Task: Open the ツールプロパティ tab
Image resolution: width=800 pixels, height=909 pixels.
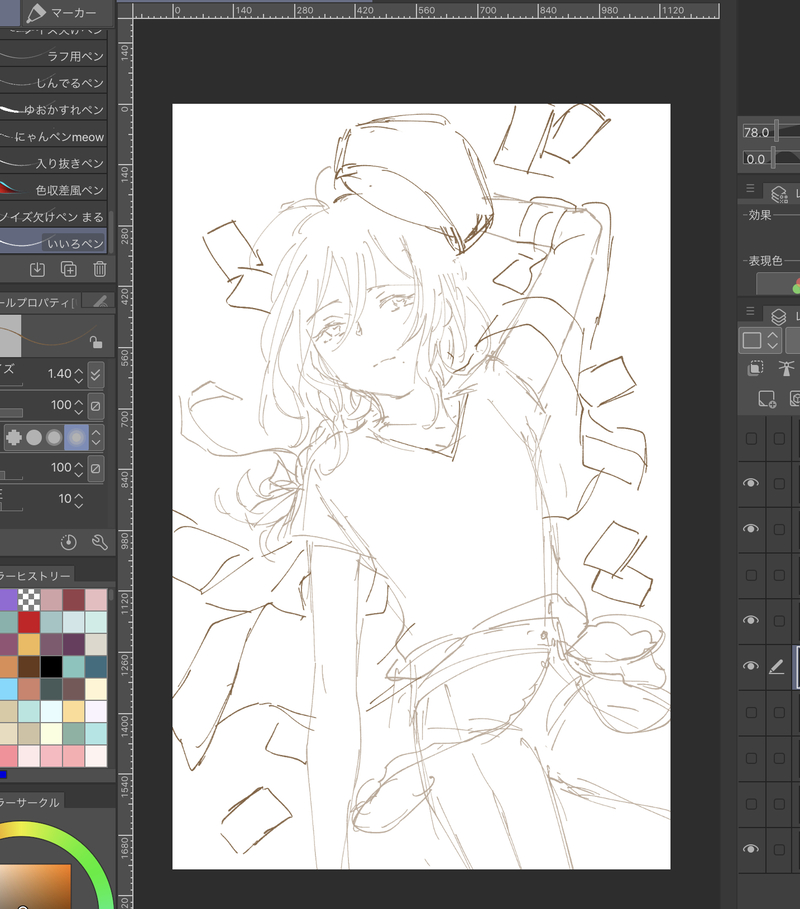Action: tap(39, 302)
